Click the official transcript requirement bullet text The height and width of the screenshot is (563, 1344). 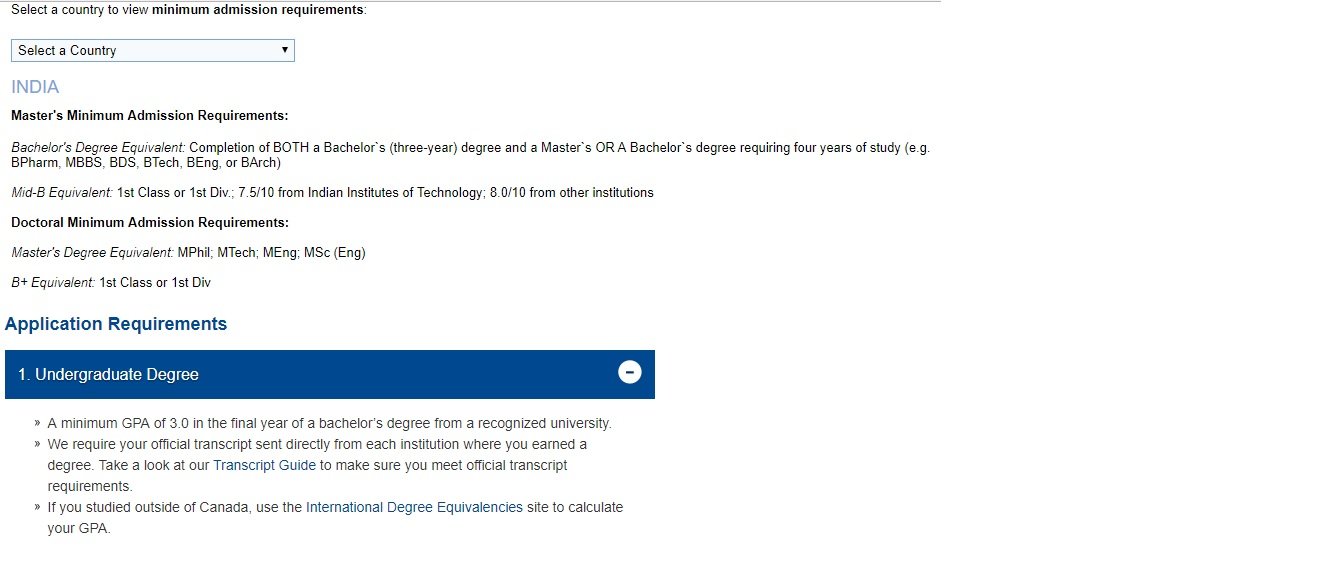click(x=317, y=444)
